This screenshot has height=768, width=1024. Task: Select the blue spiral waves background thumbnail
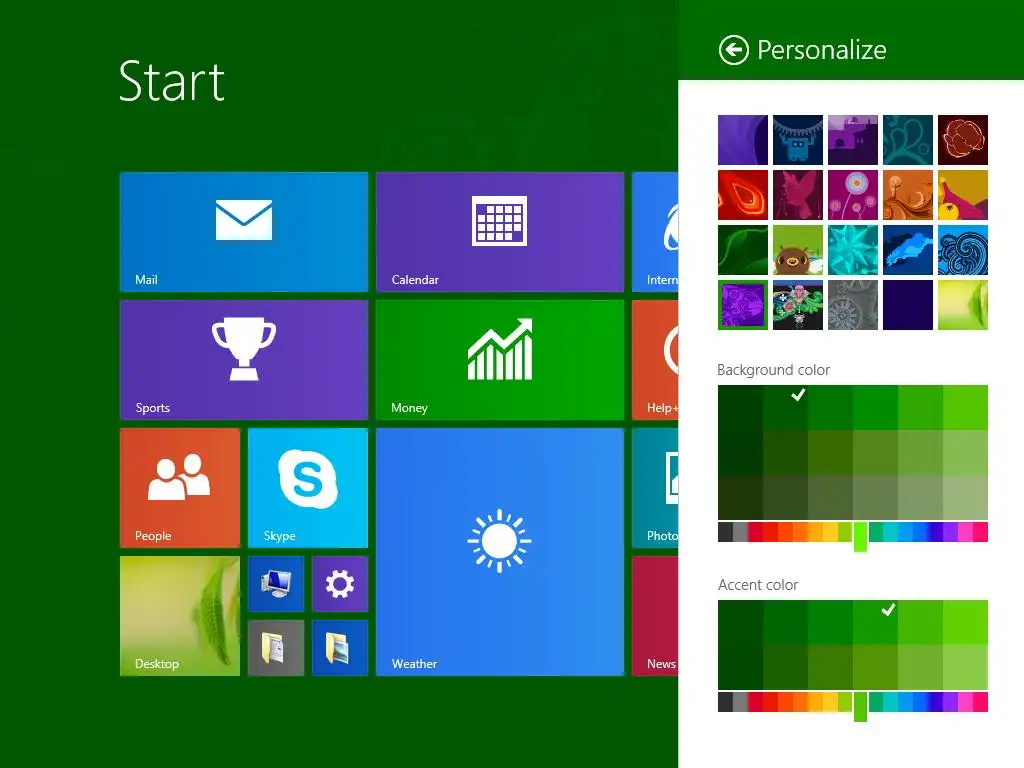click(x=963, y=250)
